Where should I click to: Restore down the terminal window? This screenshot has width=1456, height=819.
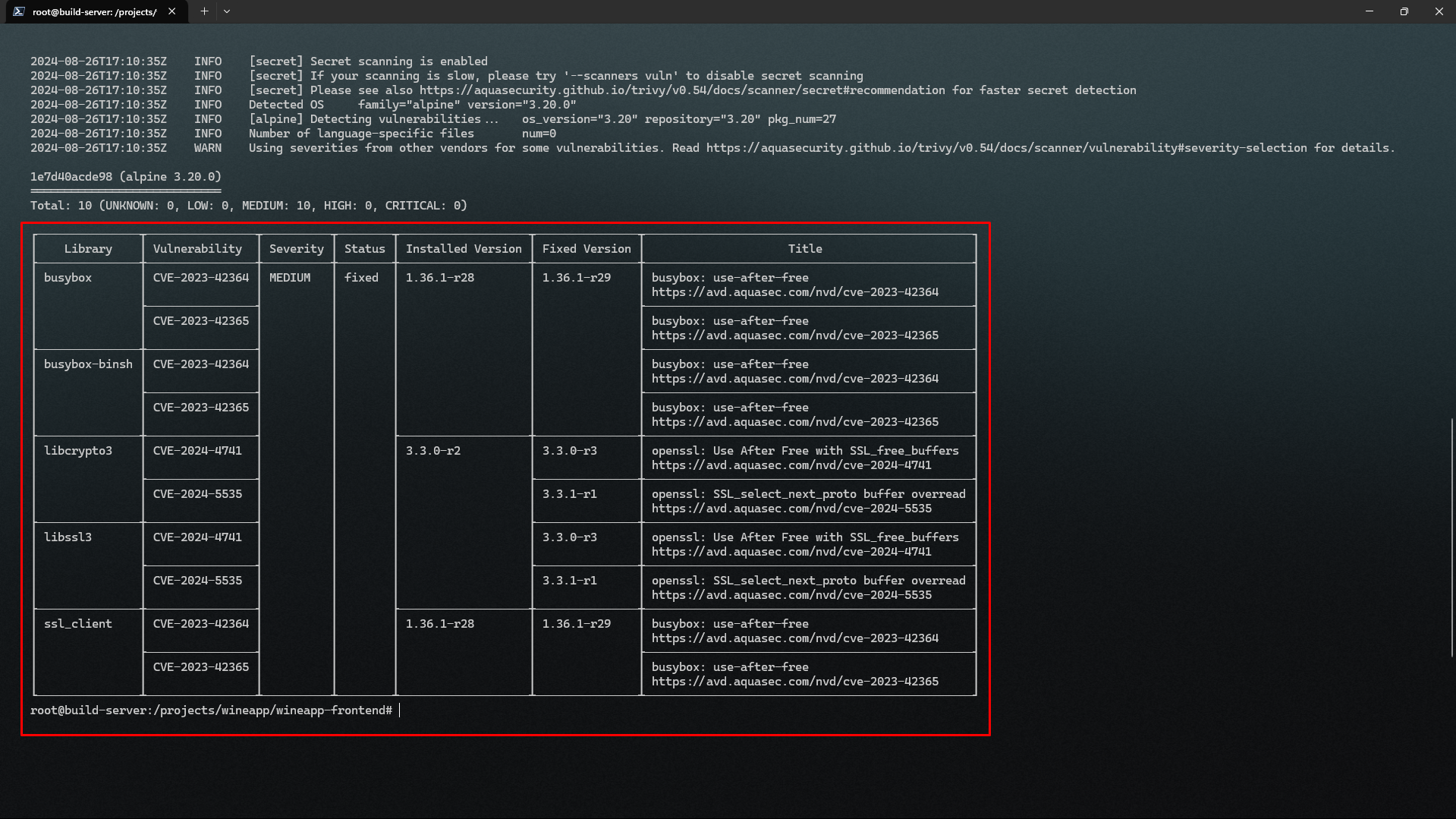[1404, 11]
